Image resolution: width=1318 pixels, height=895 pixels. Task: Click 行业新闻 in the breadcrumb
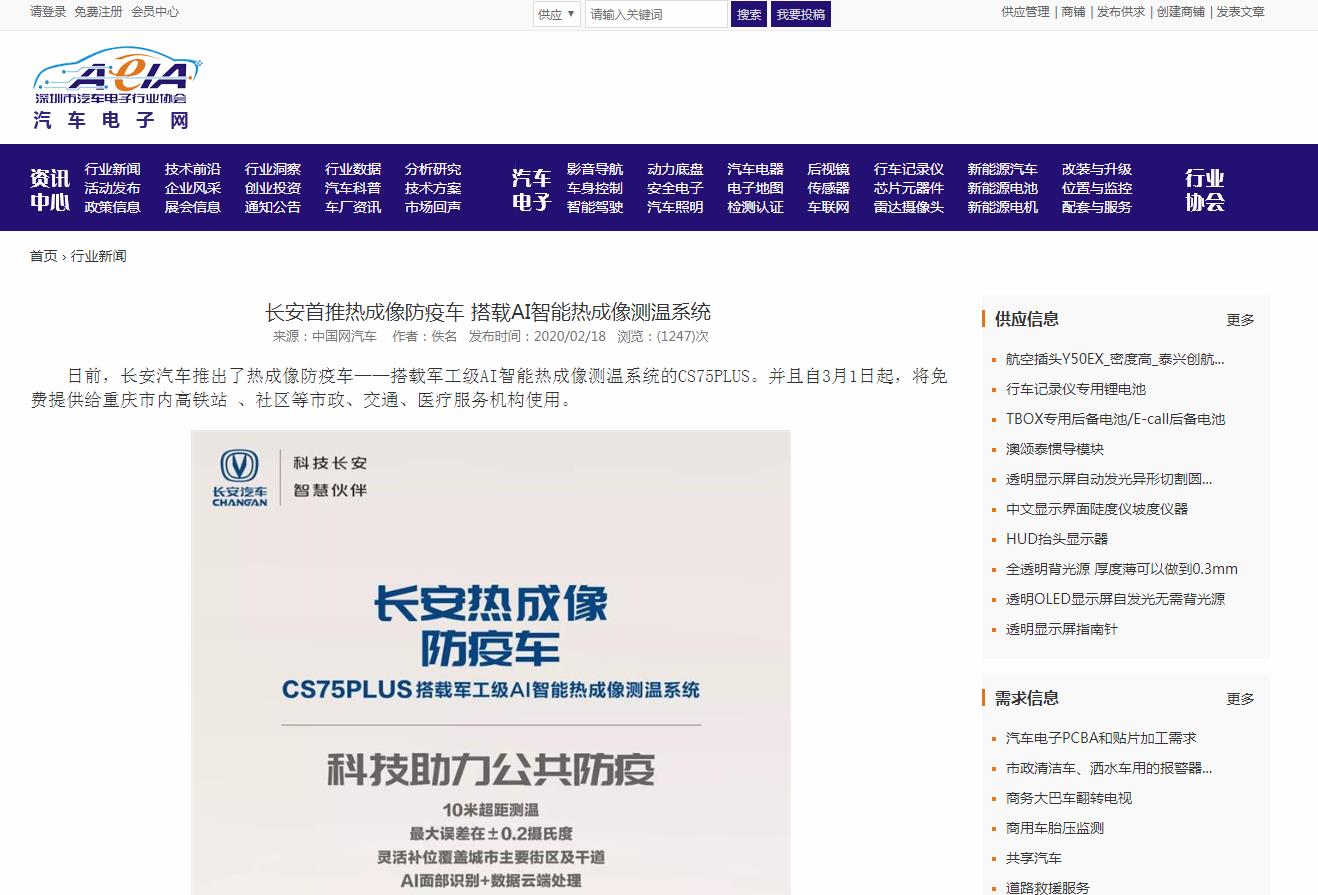(x=98, y=256)
